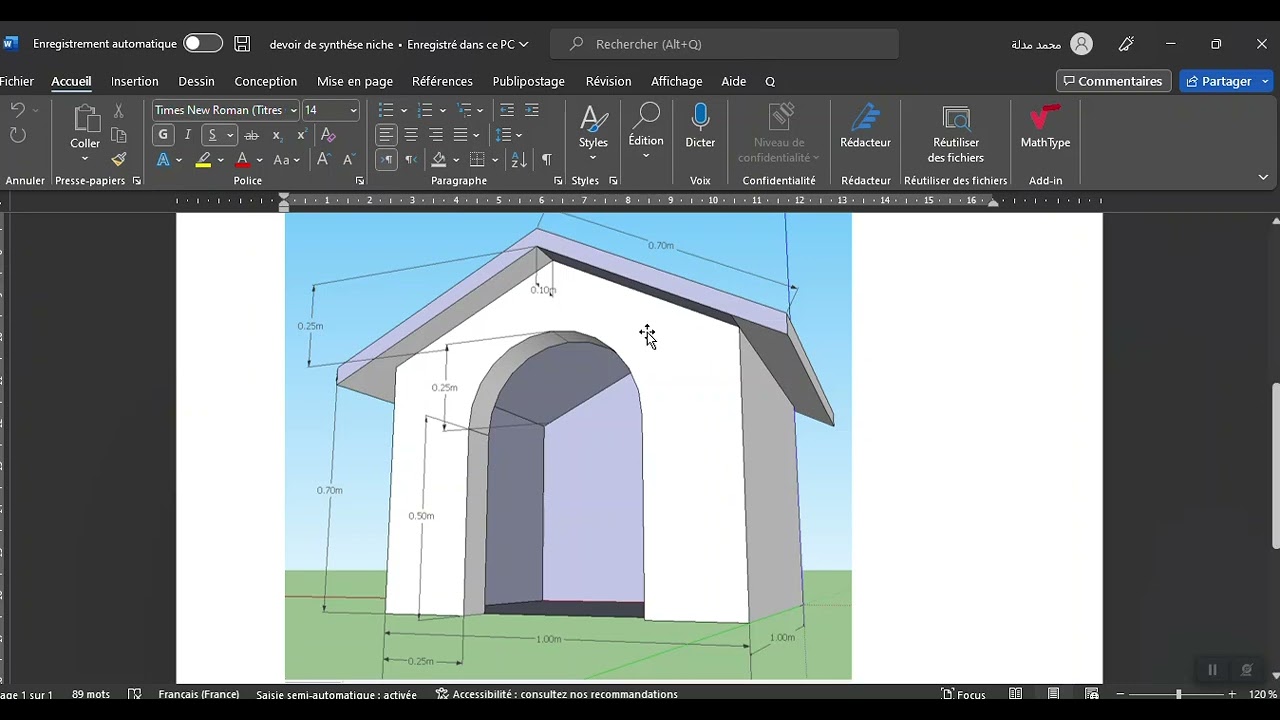
Task: Apply the yellow highlight color
Action: tap(204, 160)
